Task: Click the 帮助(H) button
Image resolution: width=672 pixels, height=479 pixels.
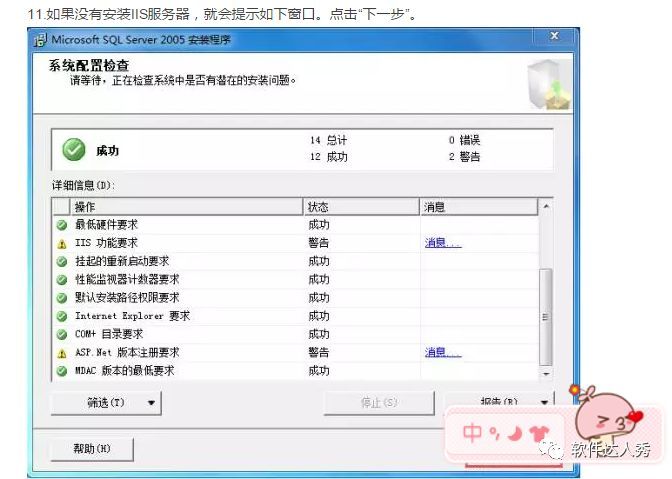Action: click(92, 449)
